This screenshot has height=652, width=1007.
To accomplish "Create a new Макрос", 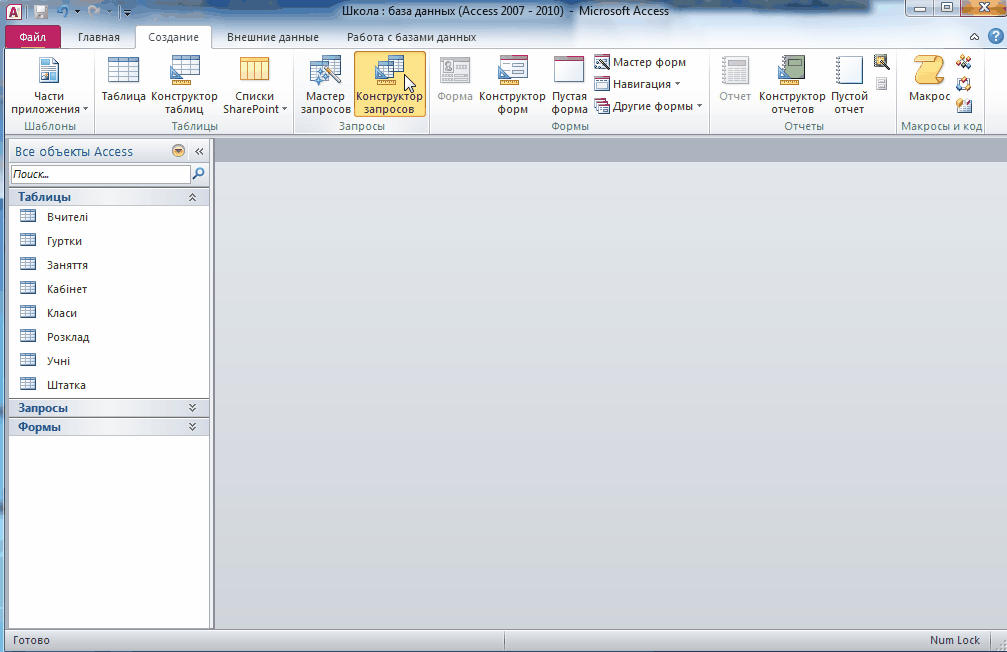I will pyautogui.click(x=929, y=78).
